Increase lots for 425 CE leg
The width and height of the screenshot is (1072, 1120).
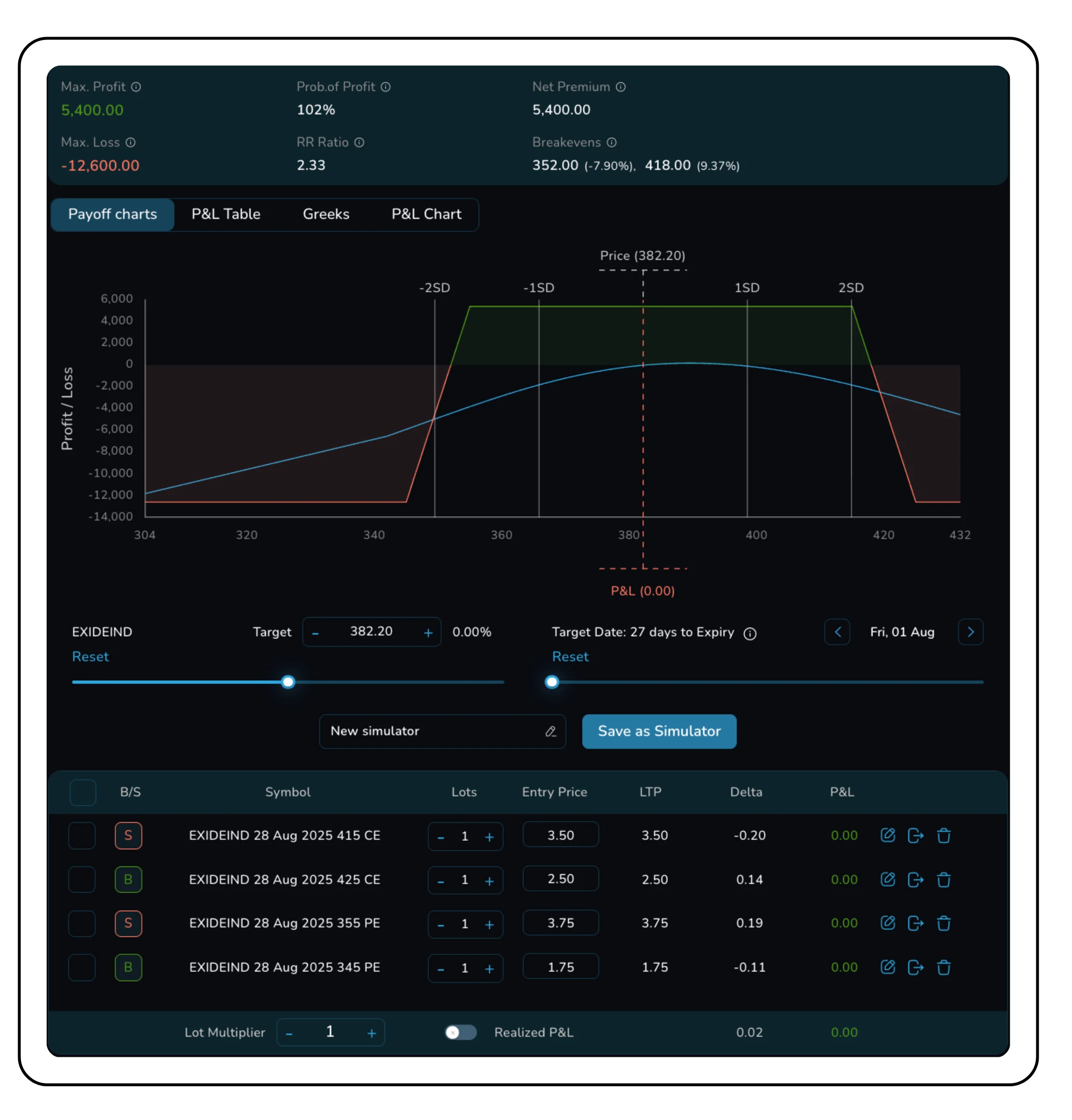click(489, 881)
